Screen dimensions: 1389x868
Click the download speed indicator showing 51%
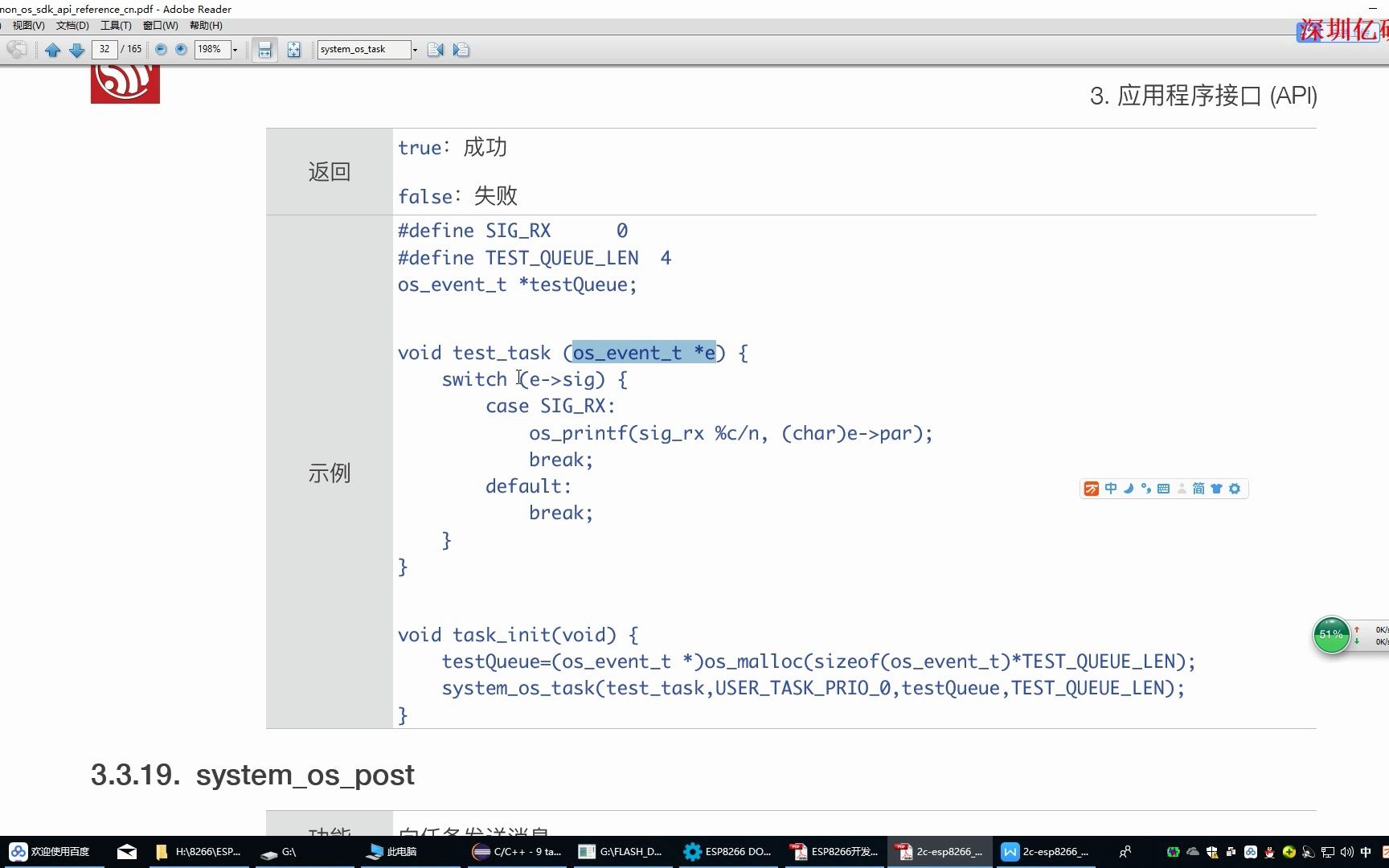(1330, 635)
